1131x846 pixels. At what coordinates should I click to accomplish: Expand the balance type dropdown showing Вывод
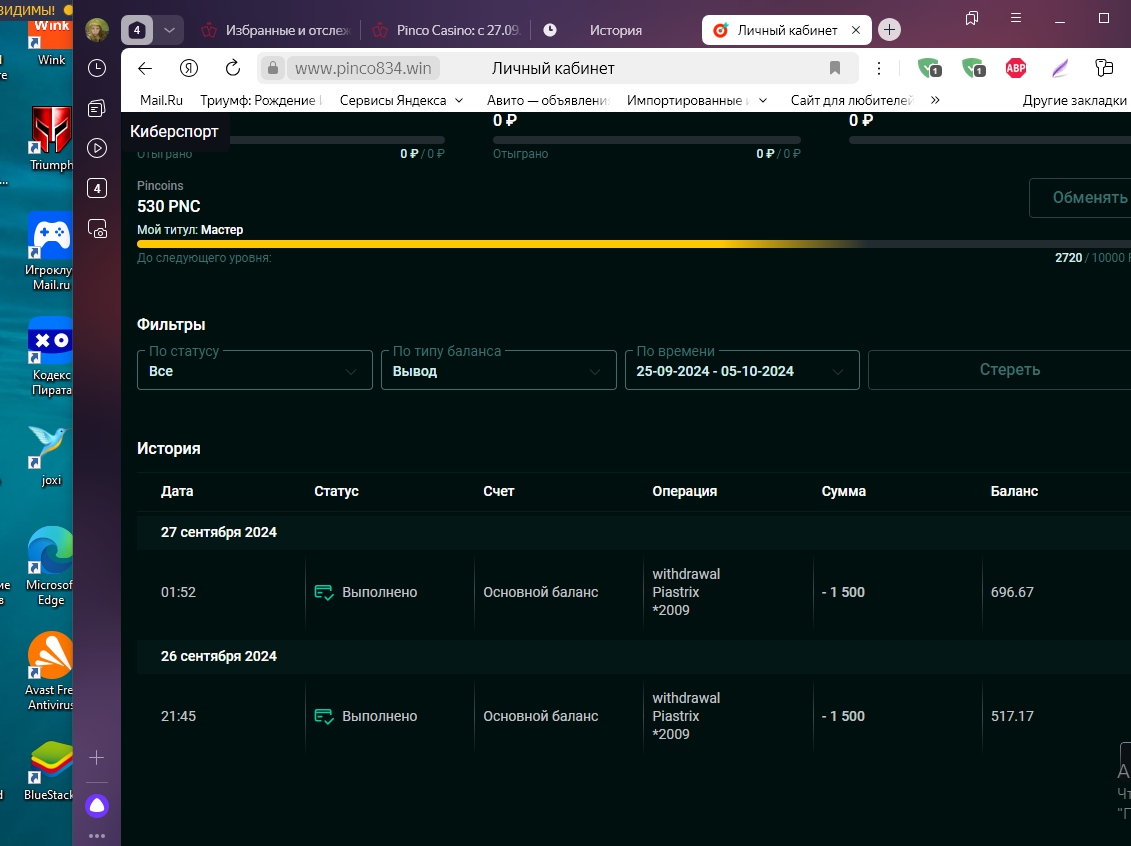(498, 370)
